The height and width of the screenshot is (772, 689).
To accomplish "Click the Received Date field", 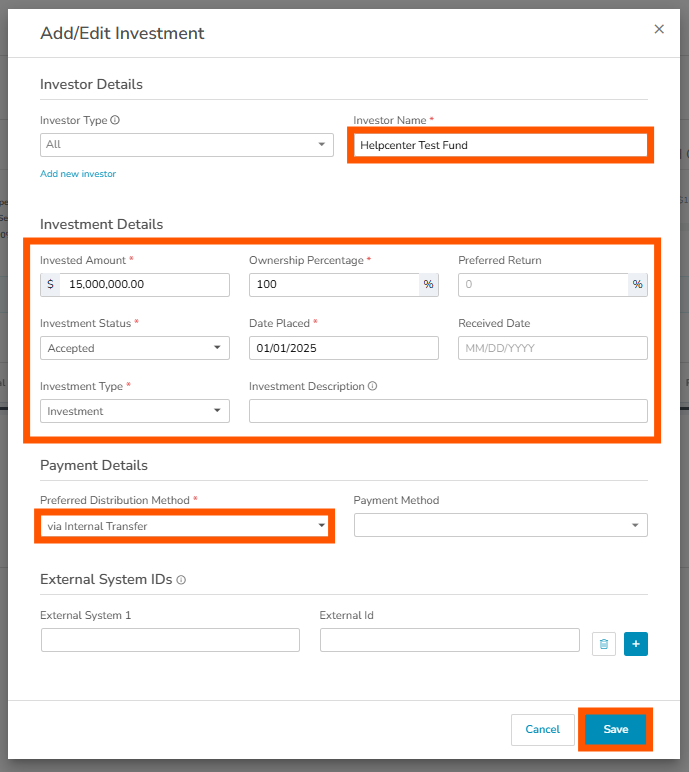I will point(552,348).
